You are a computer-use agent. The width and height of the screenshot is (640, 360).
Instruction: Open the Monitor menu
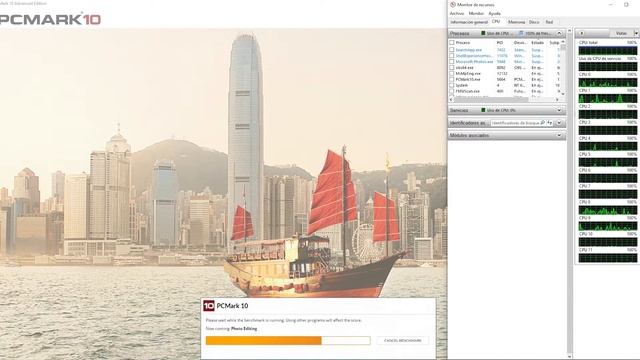[x=476, y=13]
